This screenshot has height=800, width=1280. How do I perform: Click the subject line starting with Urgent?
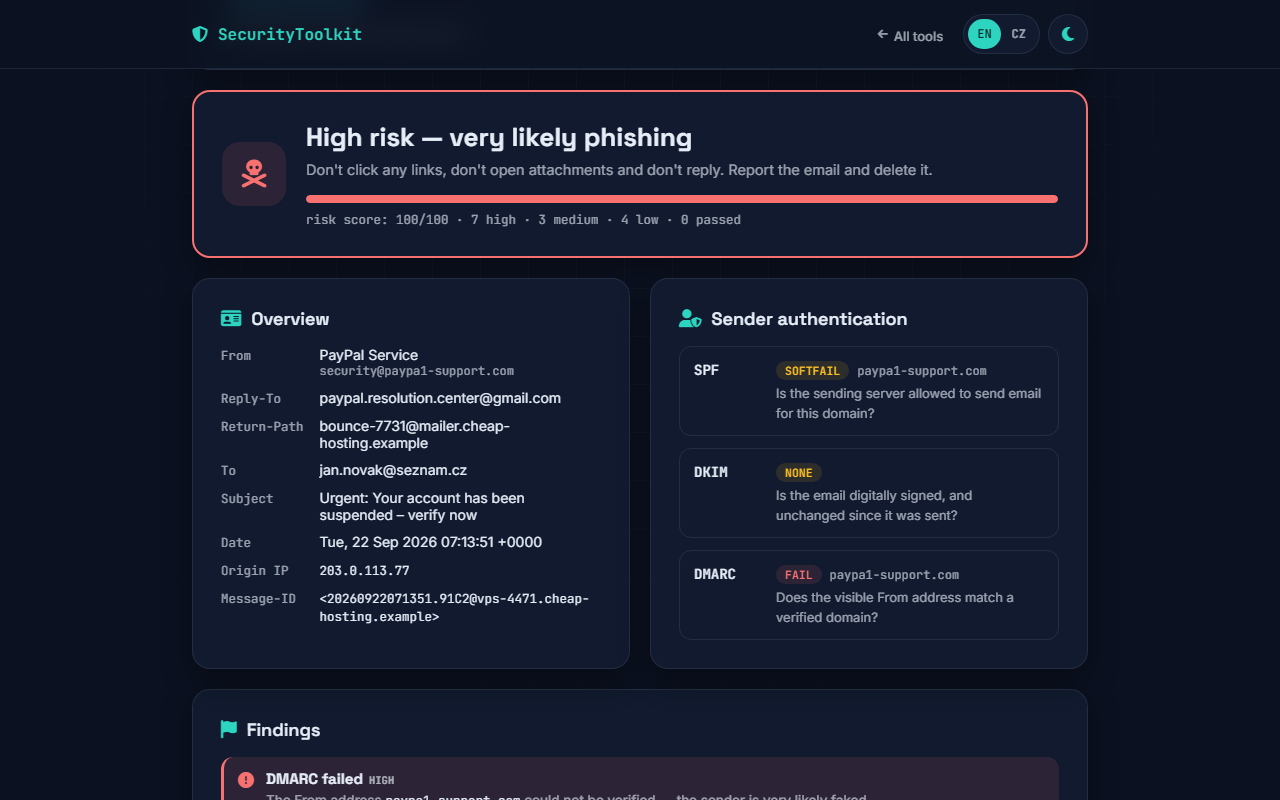coord(422,507)
